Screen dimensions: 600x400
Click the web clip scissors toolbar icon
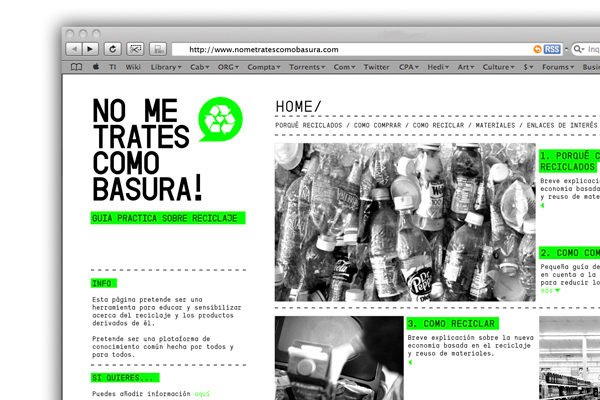coord(135,49)
